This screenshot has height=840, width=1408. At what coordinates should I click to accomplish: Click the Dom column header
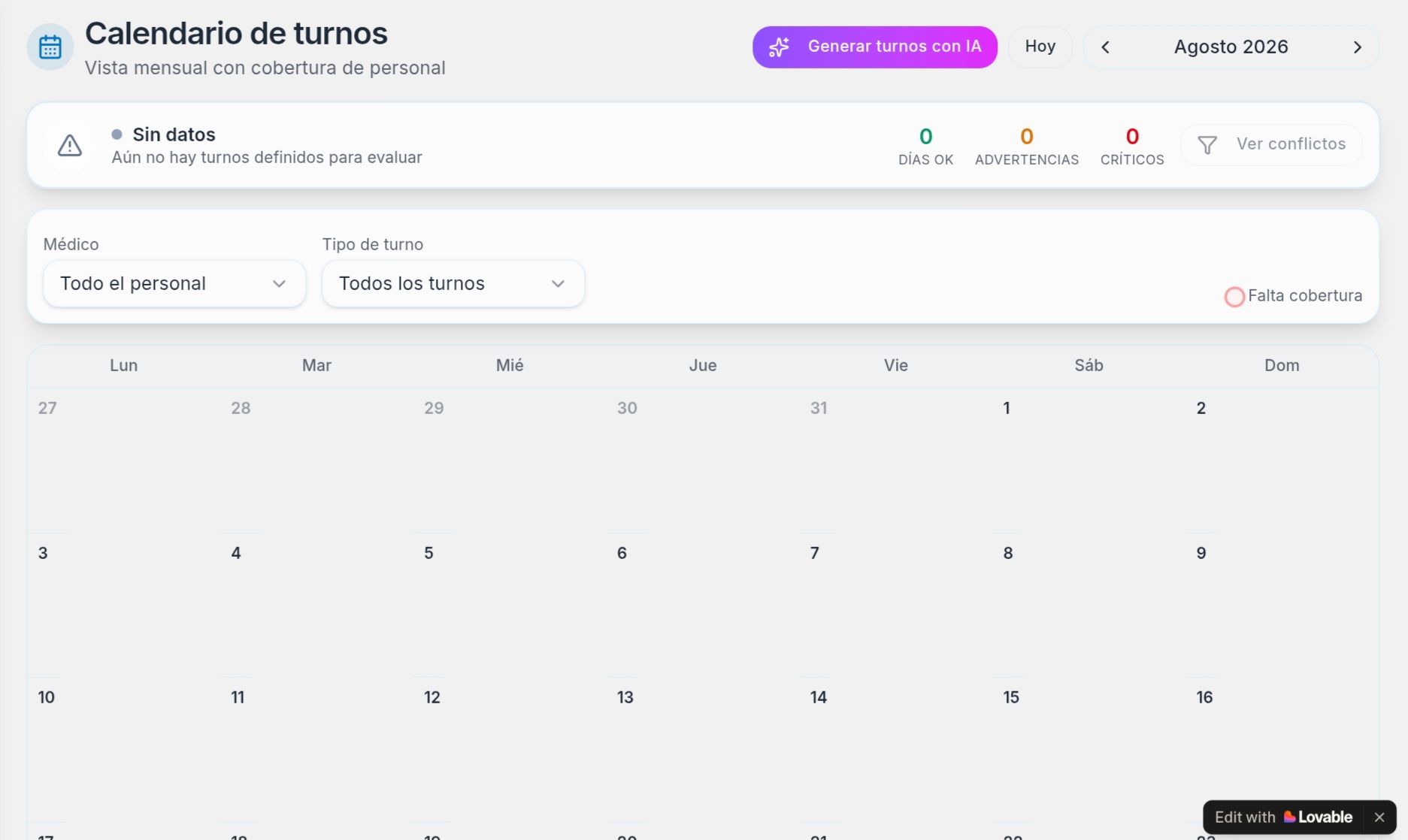(x=1282, y=366)
